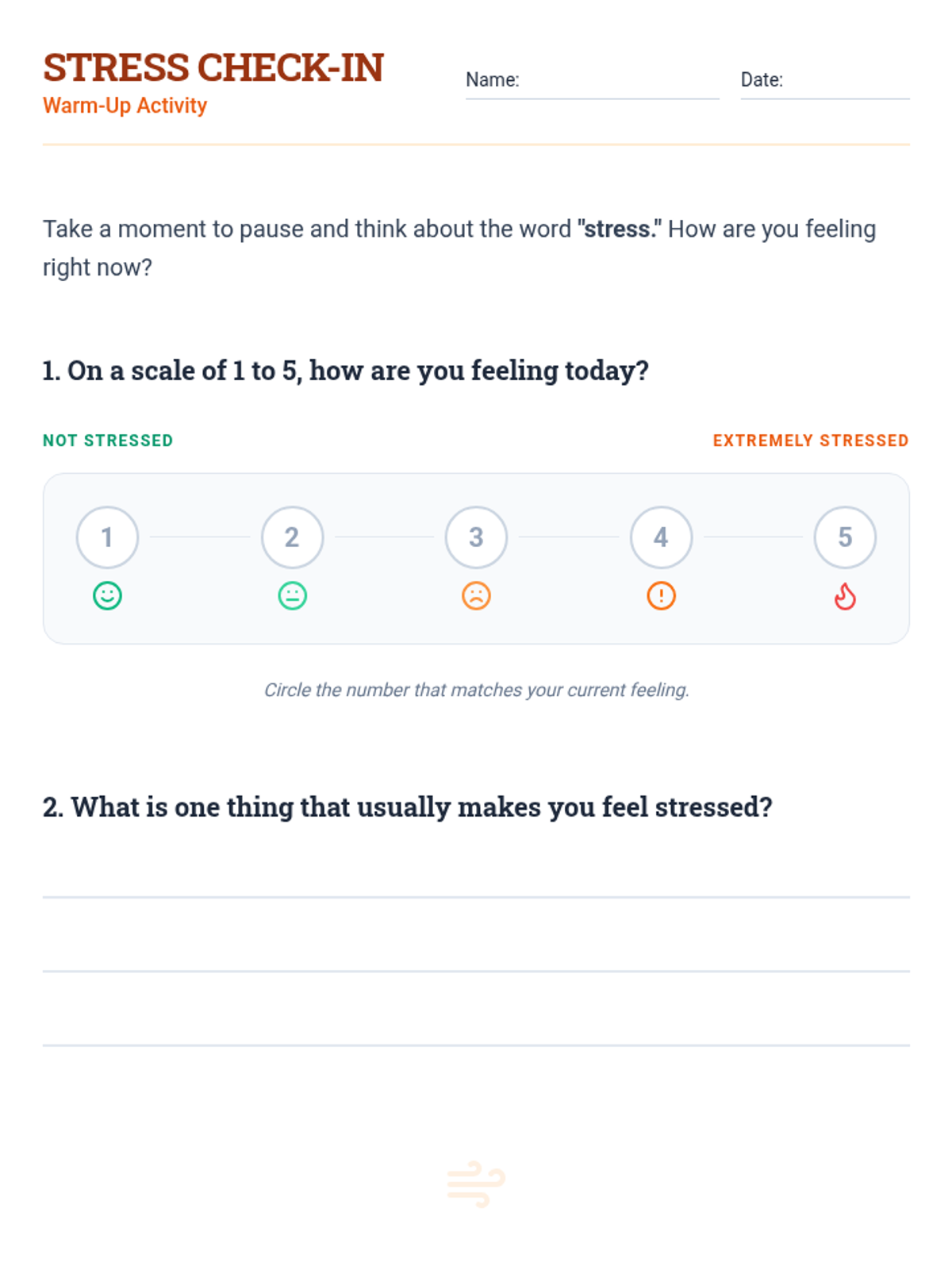Click the "NOT STRESSED" scale label
The width and height of the screenshot is (952, 1270).
(x=108, y=441)
